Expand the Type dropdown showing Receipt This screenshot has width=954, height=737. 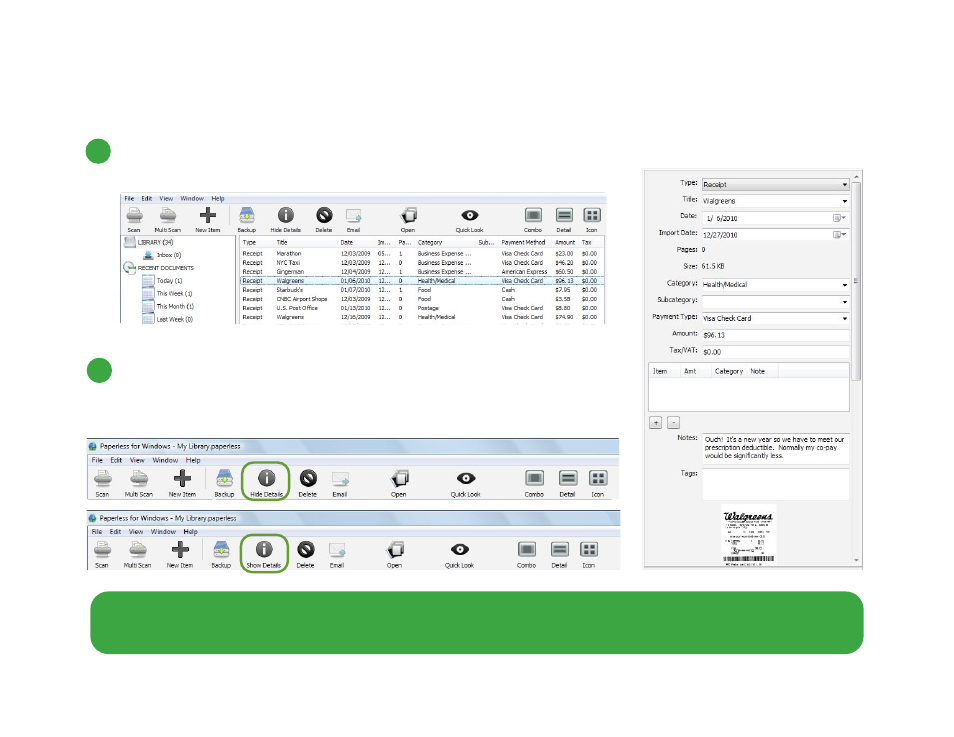point(844,185)
